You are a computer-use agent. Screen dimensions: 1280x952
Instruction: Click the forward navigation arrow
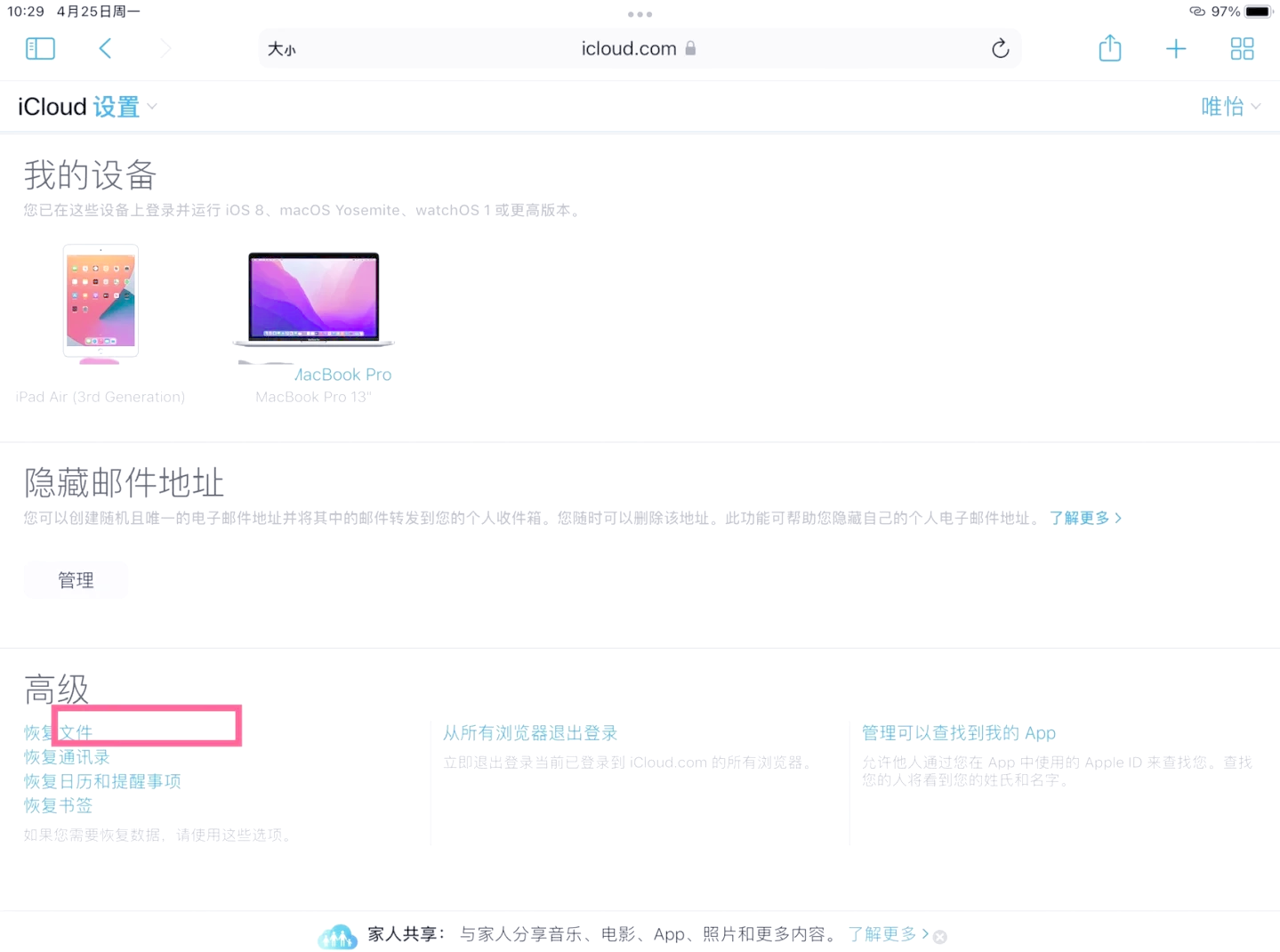tap(165, 48)
